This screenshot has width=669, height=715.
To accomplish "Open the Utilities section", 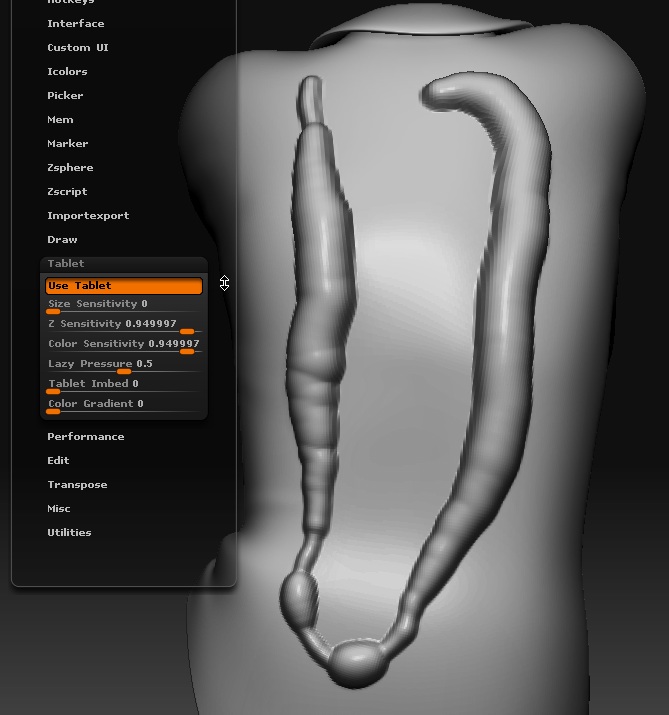I will [69, 533].
